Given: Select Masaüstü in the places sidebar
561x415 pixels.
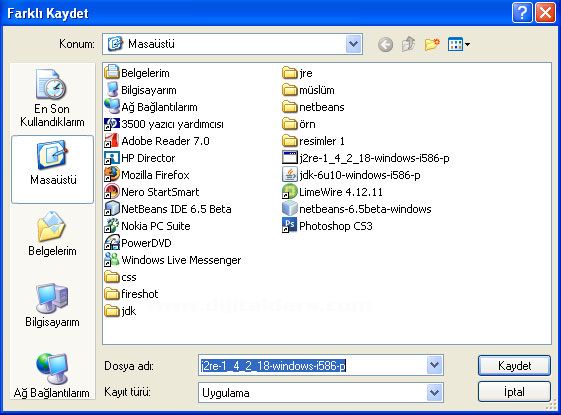Looking at the screenshot, I should 53,169.
